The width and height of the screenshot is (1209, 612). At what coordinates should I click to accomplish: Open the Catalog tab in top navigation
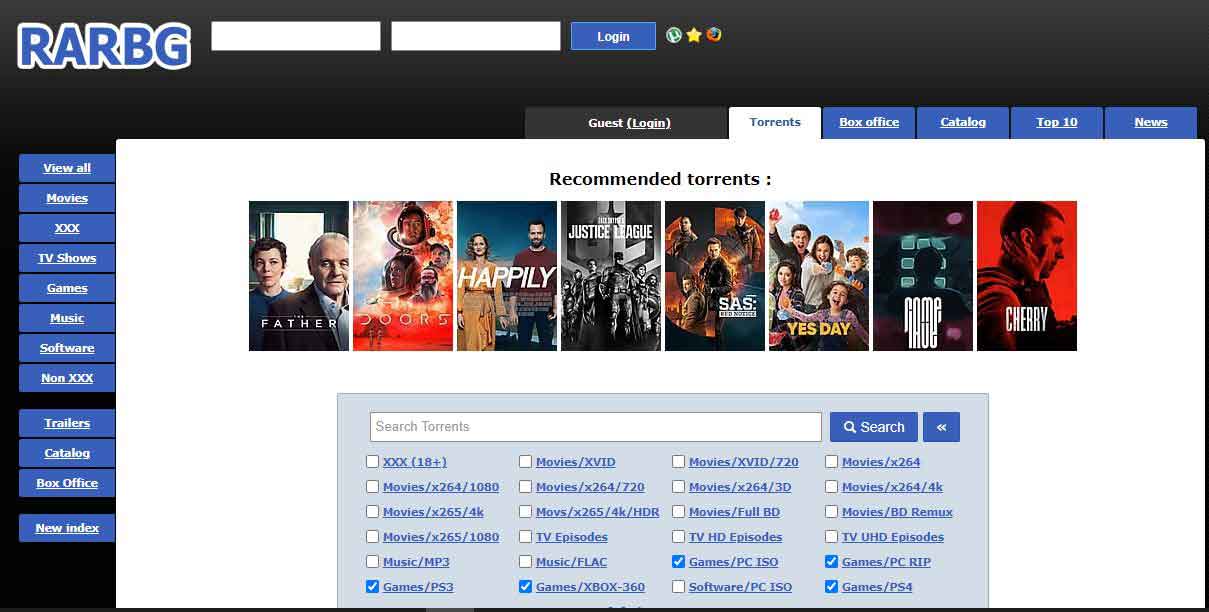963,122
